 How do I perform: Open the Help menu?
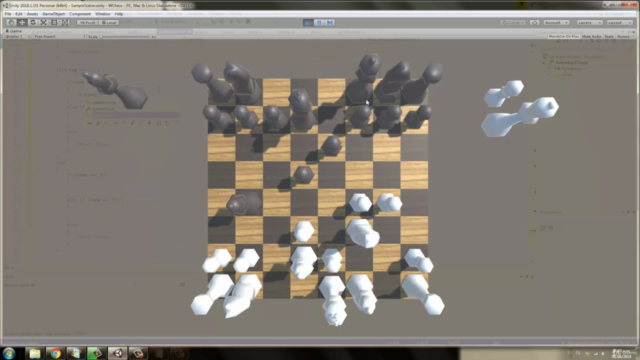[119, 14]
